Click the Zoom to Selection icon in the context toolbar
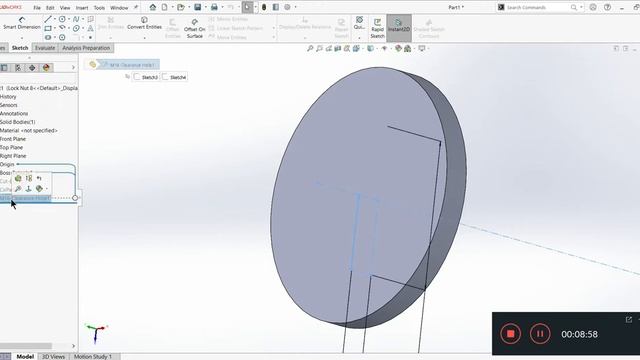Screen dimensions: 640x360 click(18, 189)
